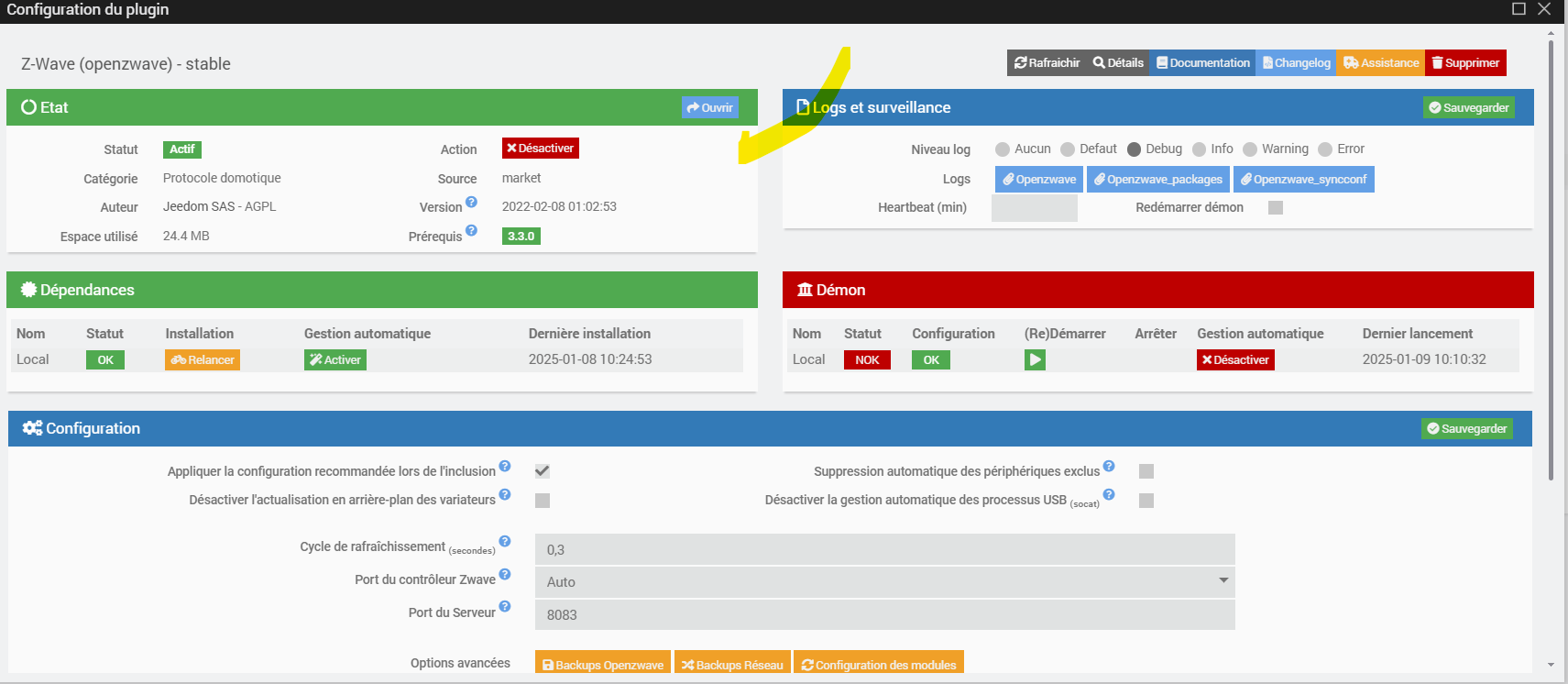This screenshot has height=684, width=1568.
Task: Select the Warning log level
Action: (1250, 149)
